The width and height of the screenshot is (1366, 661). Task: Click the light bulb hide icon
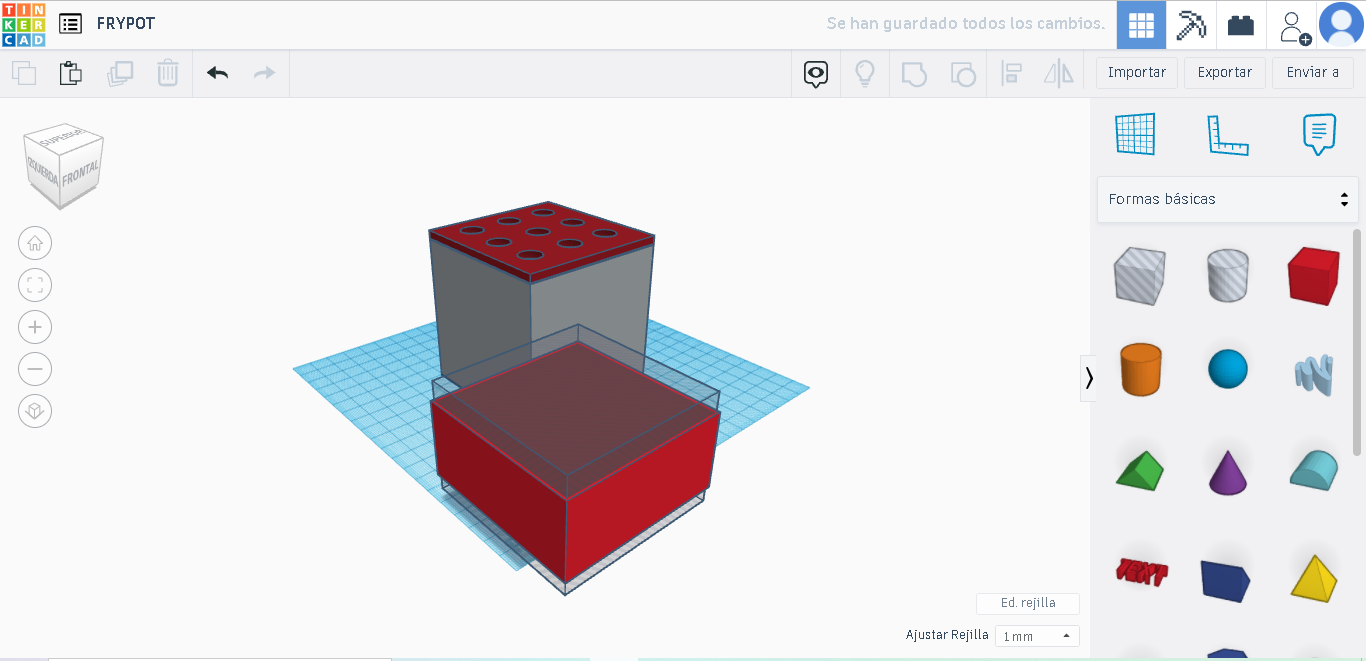[x=864, y=73]
